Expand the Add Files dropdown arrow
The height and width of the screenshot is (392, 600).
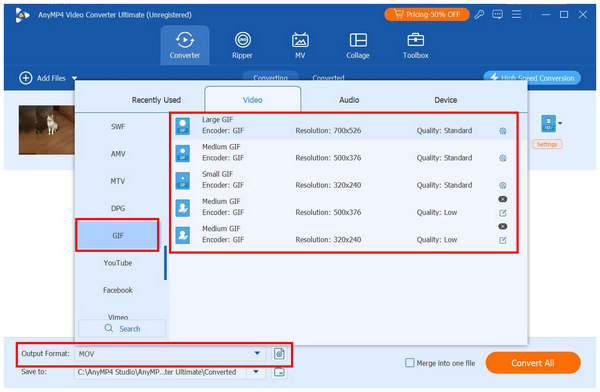coord(75,78)
